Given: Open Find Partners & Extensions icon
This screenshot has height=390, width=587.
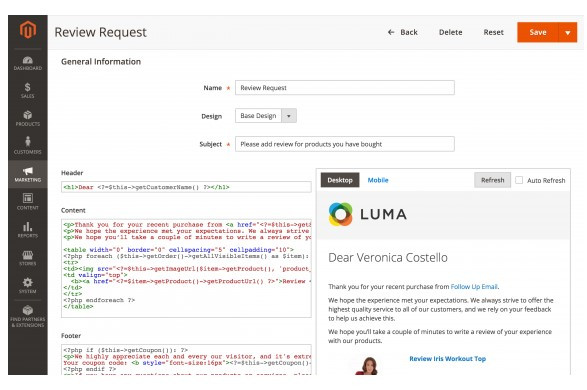Looking at the screenshot, I should (x=28, y=317).
